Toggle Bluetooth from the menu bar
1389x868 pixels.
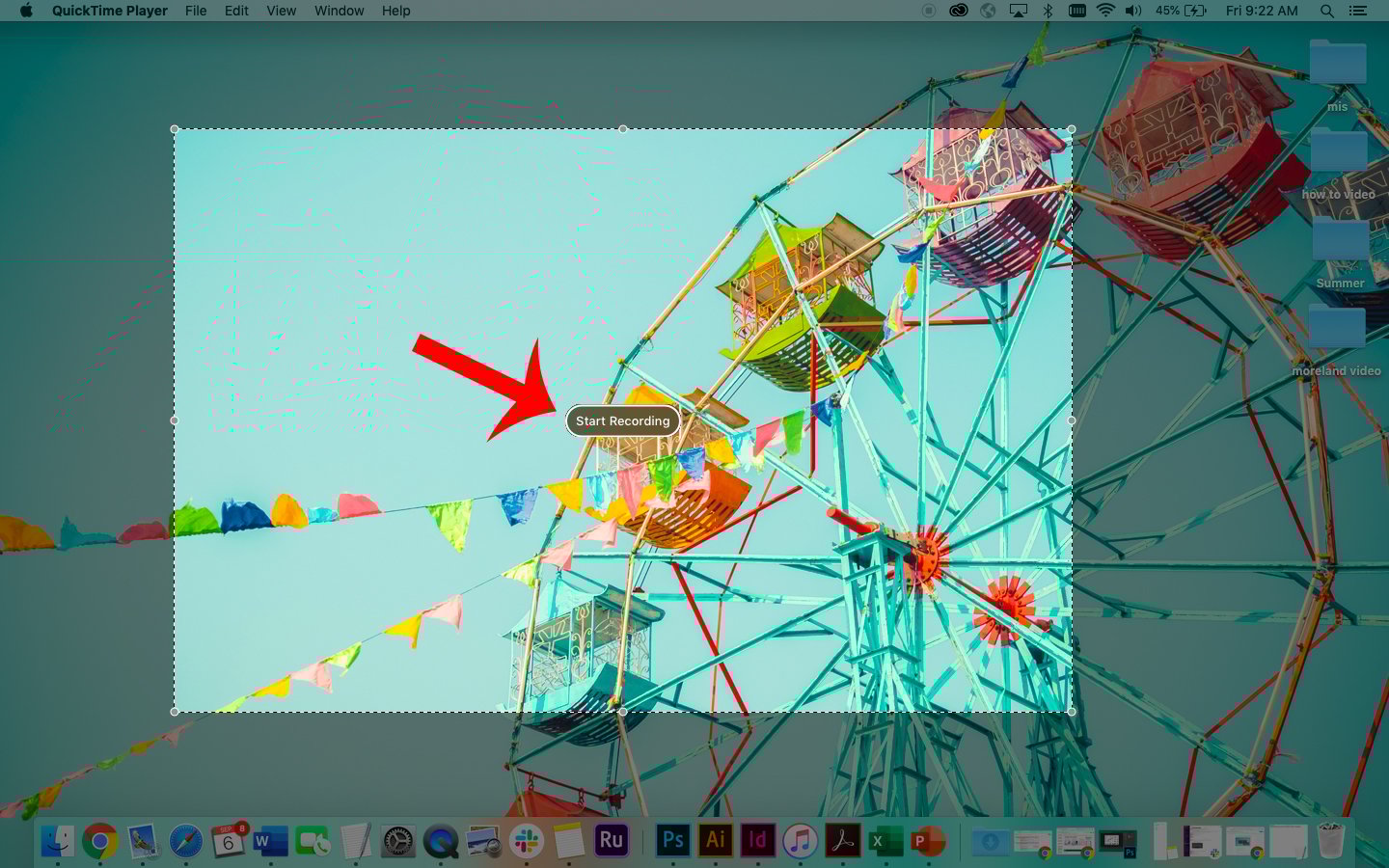point(1048,11)
